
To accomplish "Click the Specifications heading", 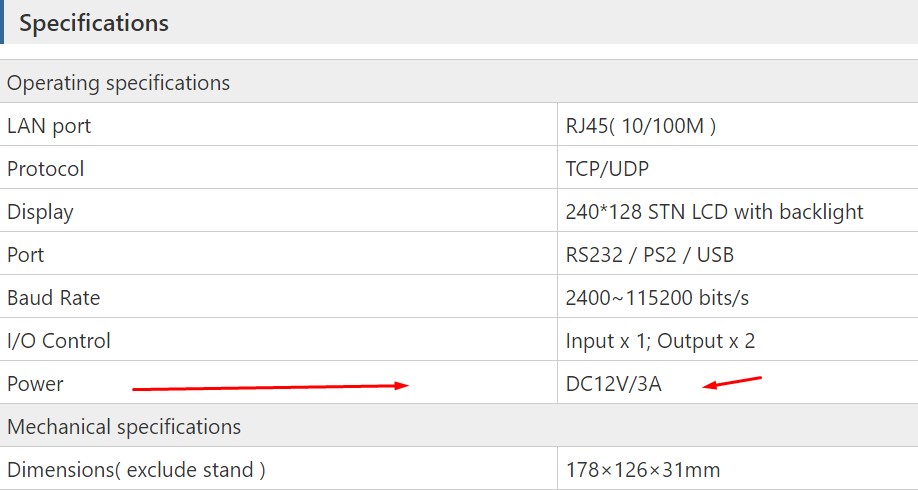I will tap(94, 23).
